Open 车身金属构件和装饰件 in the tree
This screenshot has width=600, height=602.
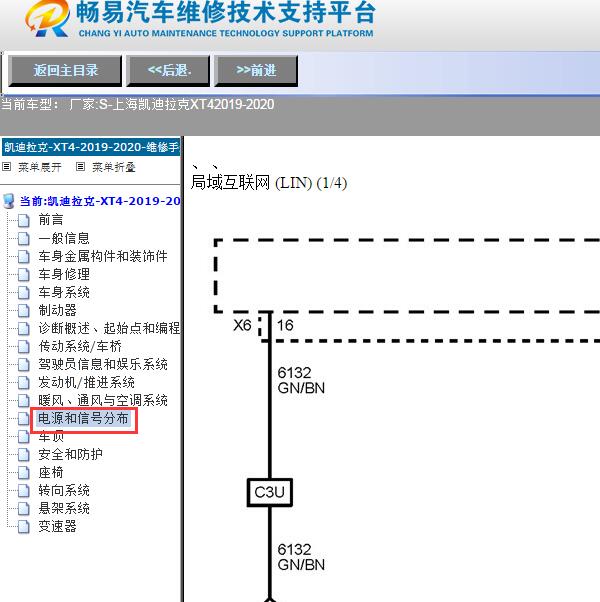(103, 256)
